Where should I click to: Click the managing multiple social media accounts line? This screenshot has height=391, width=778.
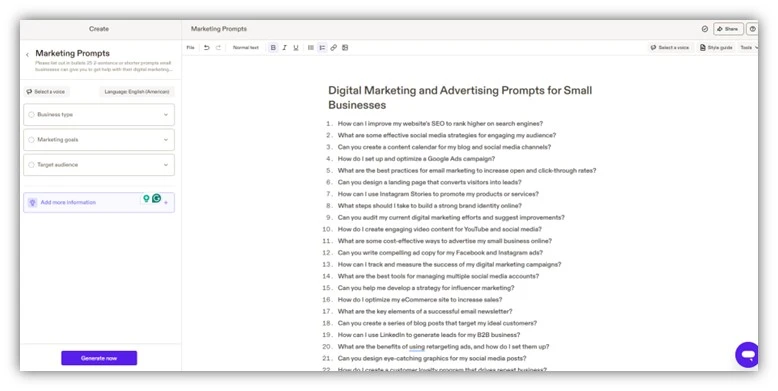438,276
